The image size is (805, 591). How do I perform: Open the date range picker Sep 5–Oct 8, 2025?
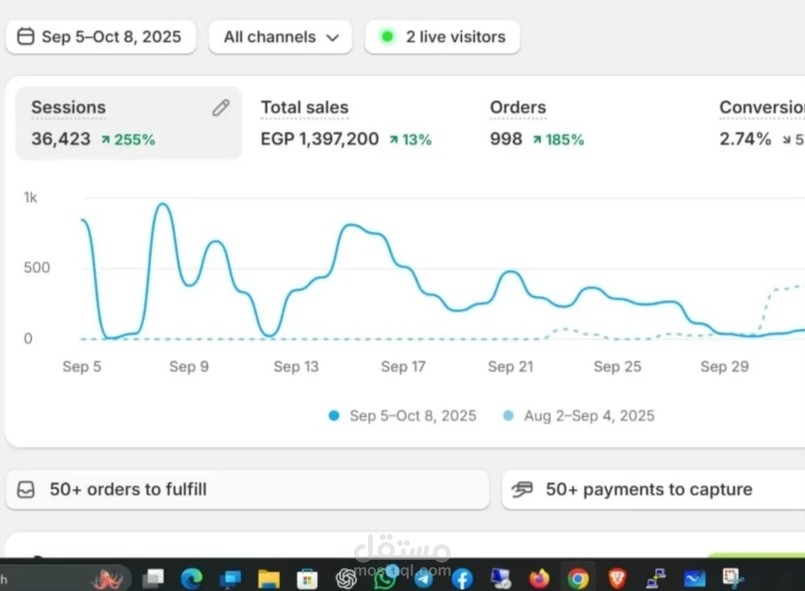pyautogui.click(x=101, y=37)
